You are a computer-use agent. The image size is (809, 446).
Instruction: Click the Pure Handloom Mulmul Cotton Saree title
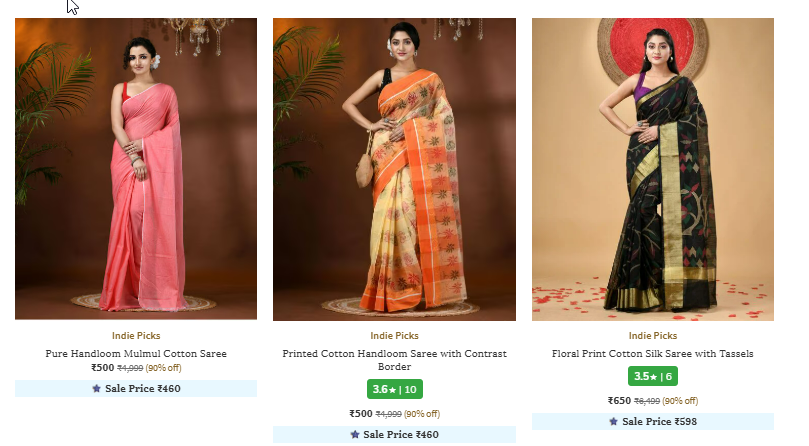[136, 354]
